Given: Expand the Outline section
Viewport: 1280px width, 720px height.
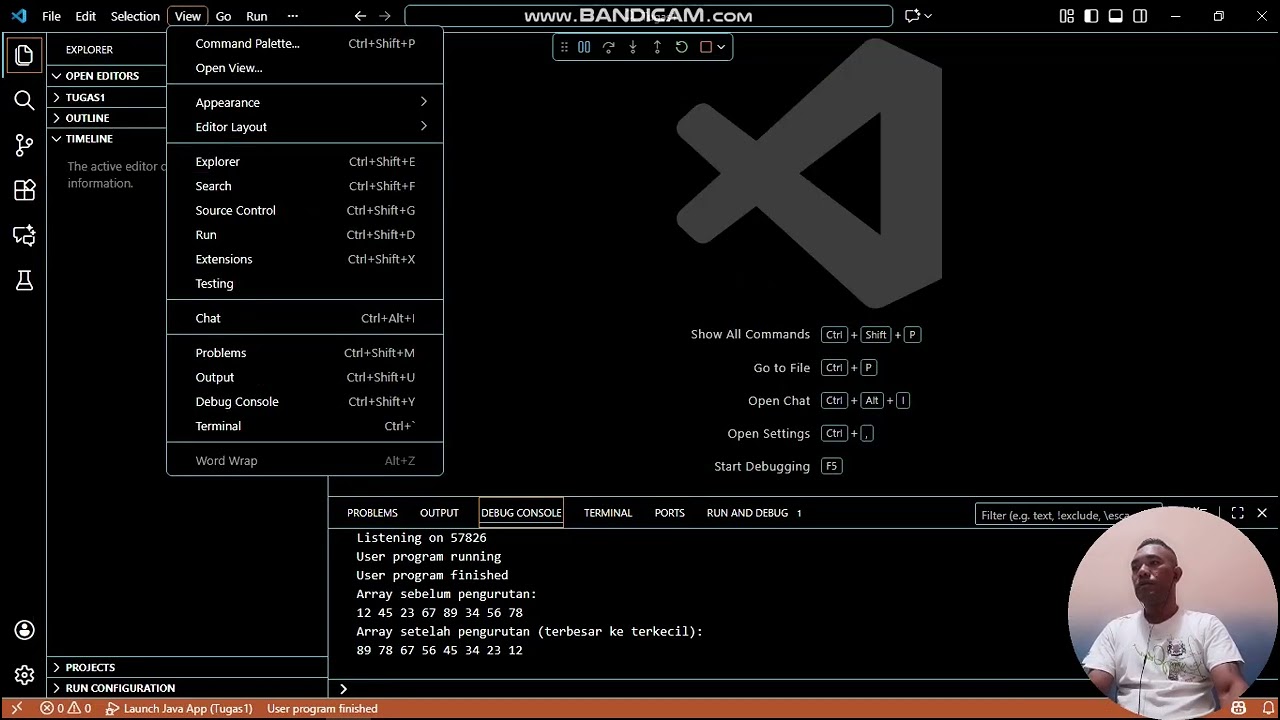Looking at the screenshot, I should 87,118.
